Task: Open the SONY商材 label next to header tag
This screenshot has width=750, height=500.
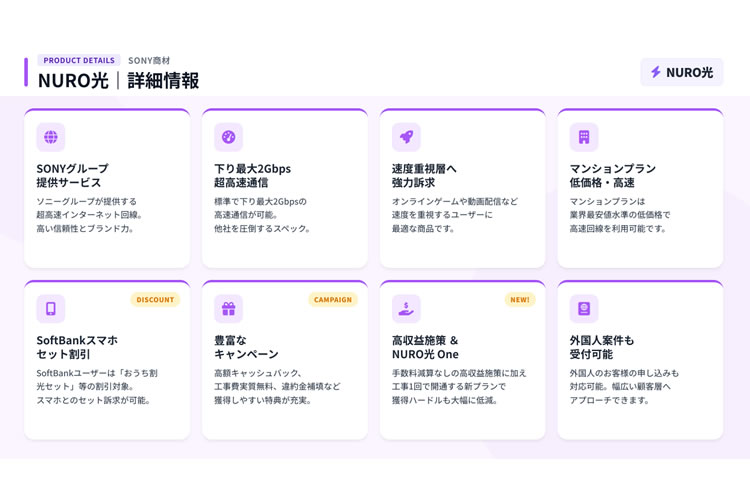Action: click(x=149, y=61)
